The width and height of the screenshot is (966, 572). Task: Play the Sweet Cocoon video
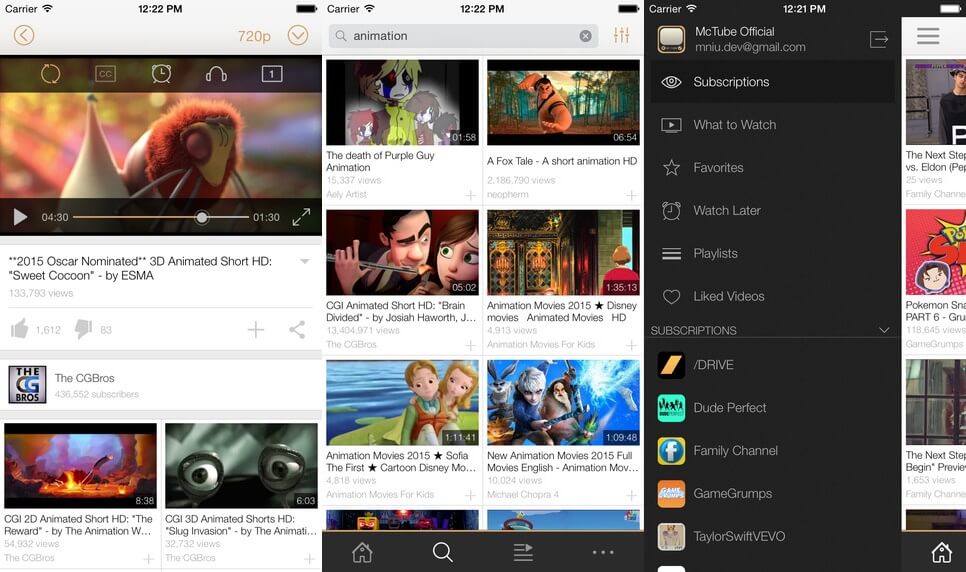coord(20,217)
